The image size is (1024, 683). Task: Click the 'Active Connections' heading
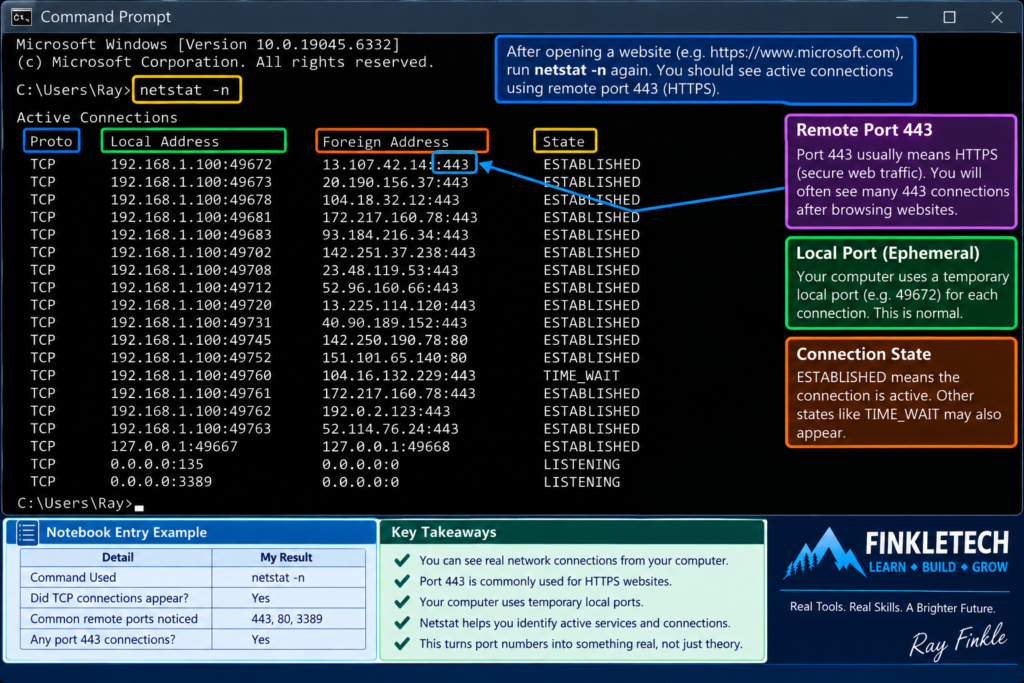click(97, 118)
